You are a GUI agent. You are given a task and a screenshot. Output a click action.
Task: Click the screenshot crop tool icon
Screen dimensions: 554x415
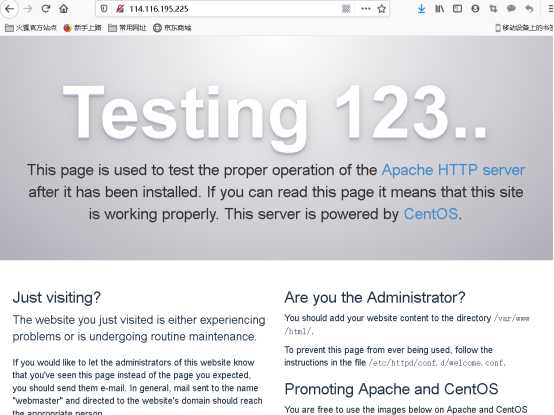493,9
